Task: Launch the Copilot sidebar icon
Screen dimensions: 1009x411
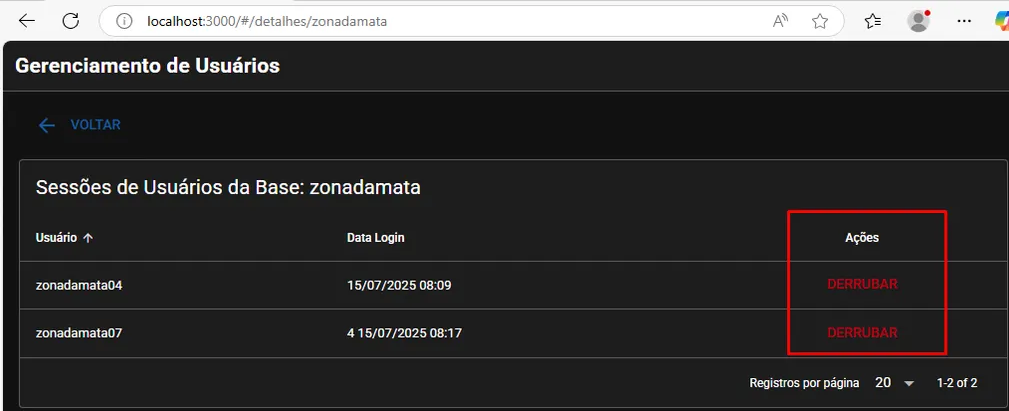Action: tap(1001, 20)
